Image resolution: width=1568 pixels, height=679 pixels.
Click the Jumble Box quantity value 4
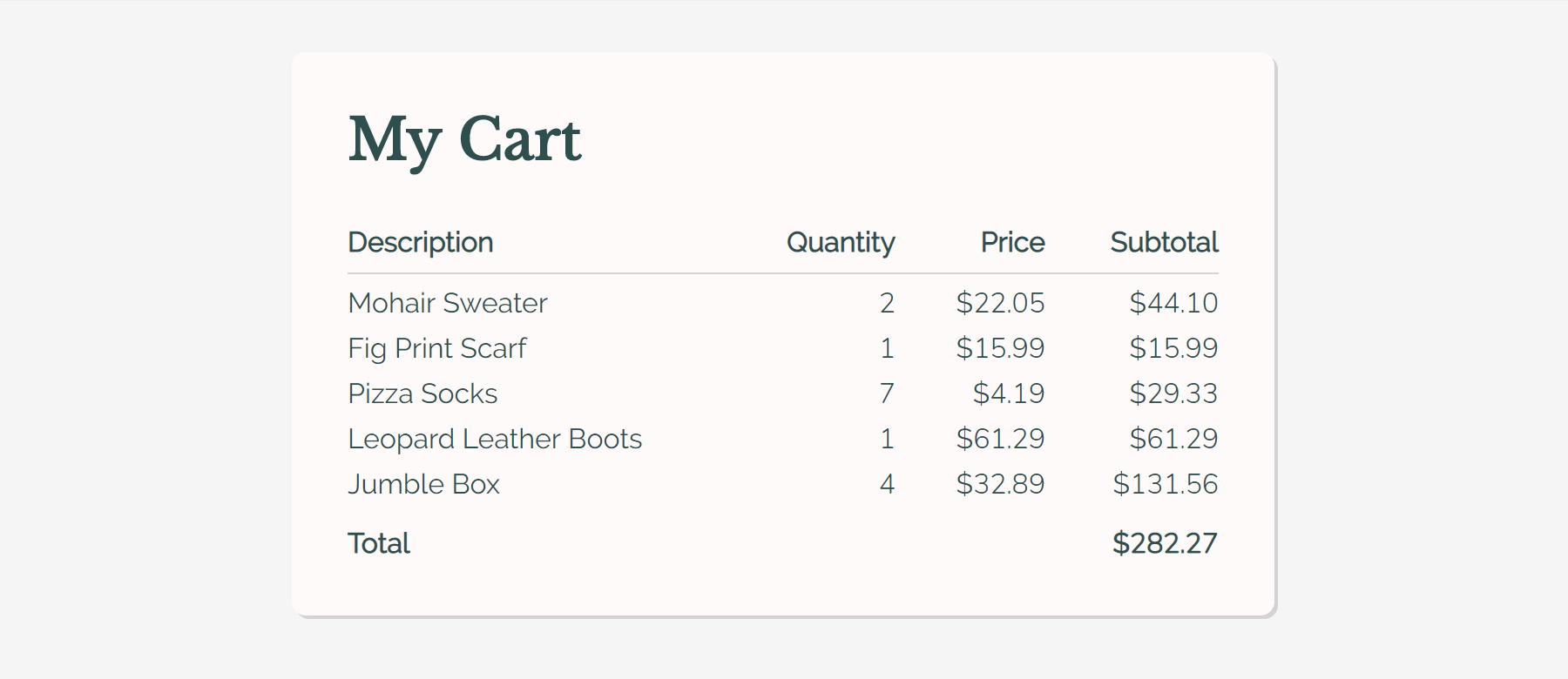click(887, 484)
